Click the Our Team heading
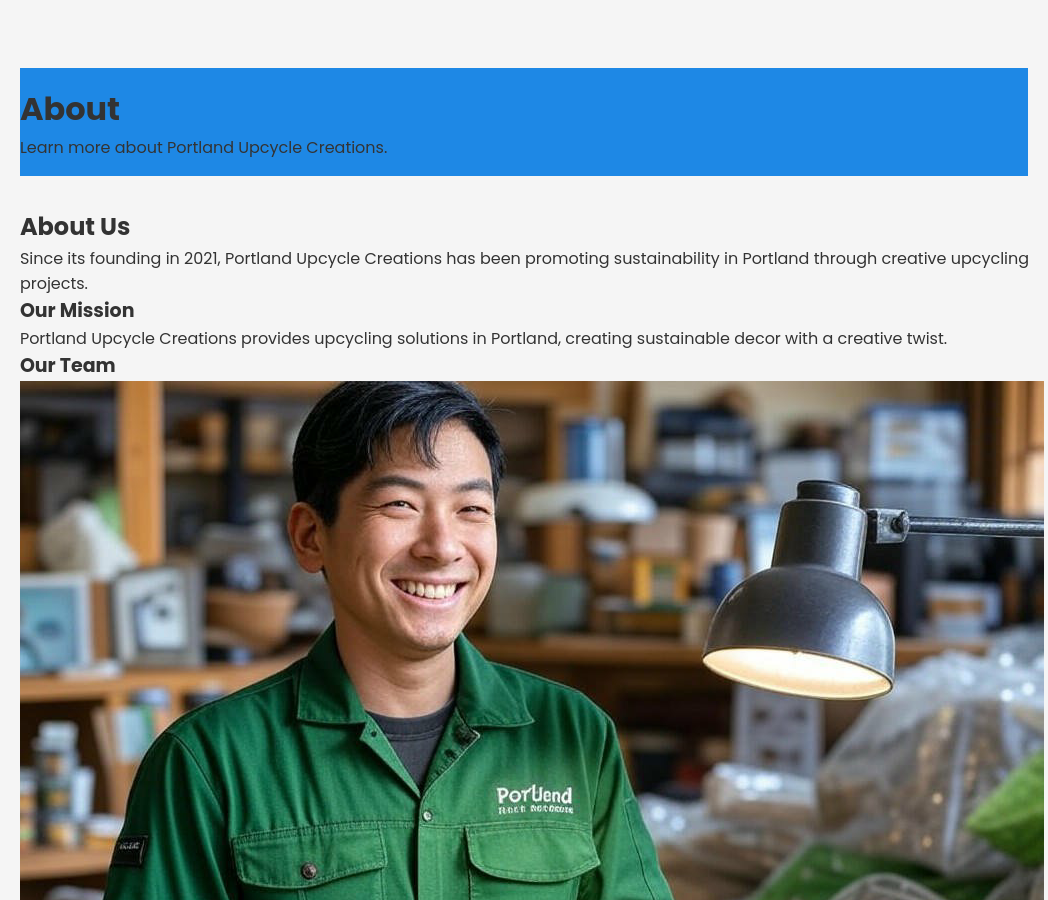This screenshot has width=1048, height=900. [x=68, y=365]
